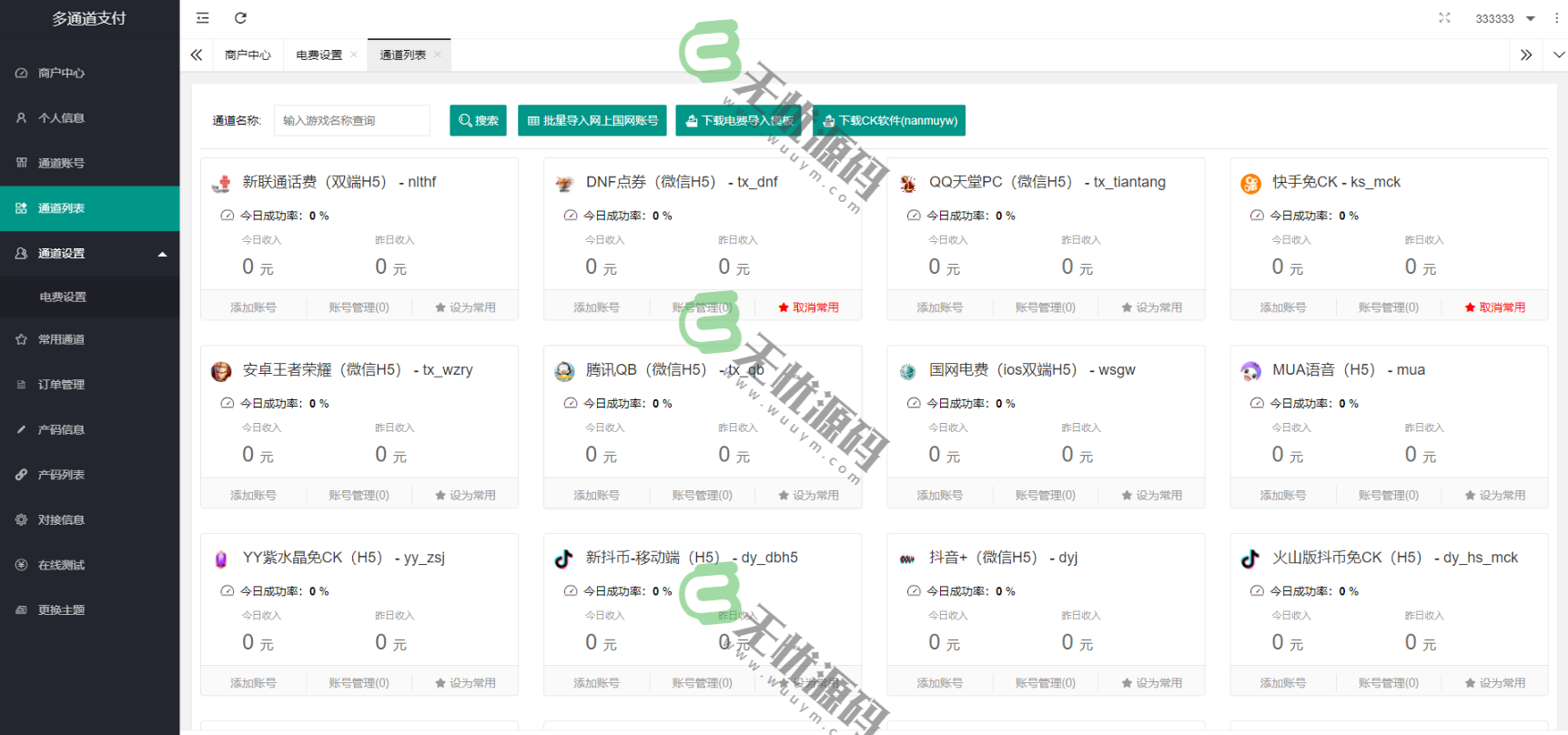This screenshot has width=1568, height=735.
Task: Click the 安卓王者荣耀 channel icon
Action: pos(221,371)
